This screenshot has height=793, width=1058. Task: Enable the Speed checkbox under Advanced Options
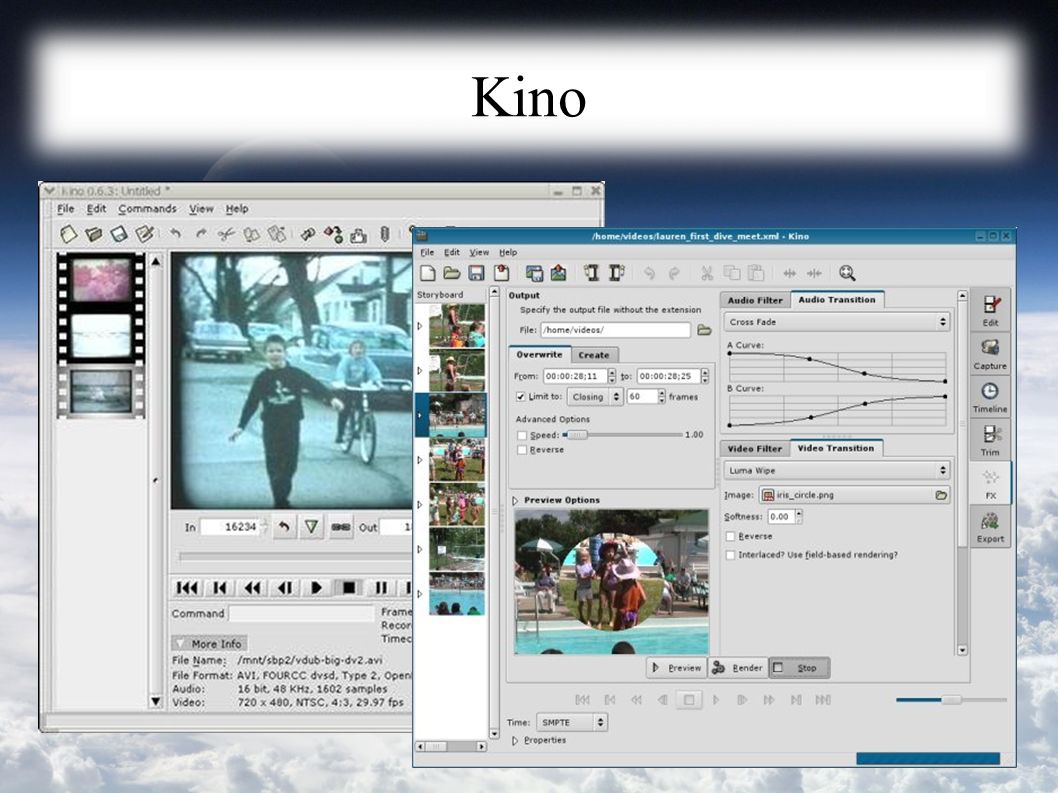point(522,435)
